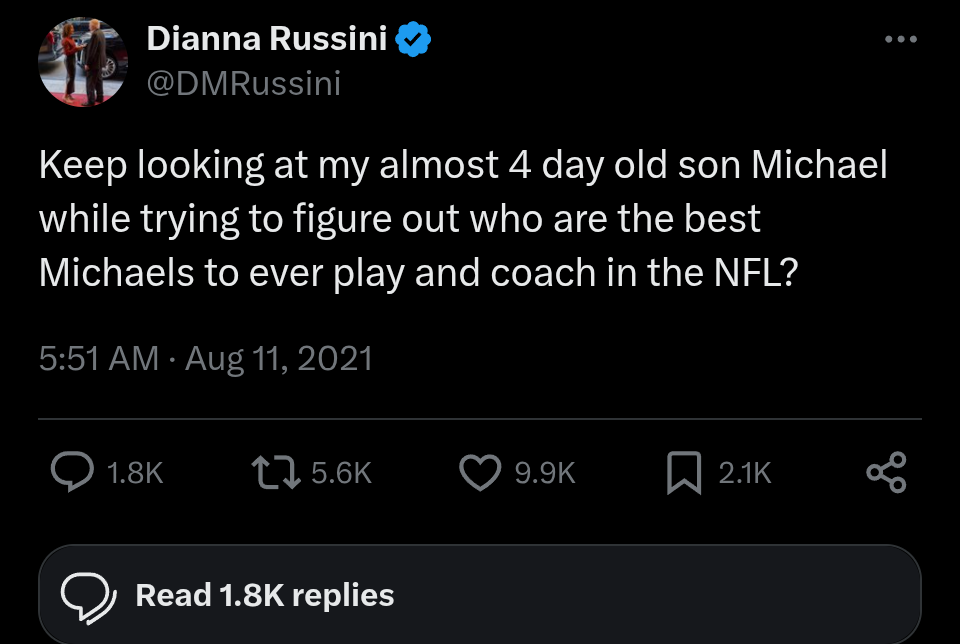Bookmark this tweet

click(684, 472)
